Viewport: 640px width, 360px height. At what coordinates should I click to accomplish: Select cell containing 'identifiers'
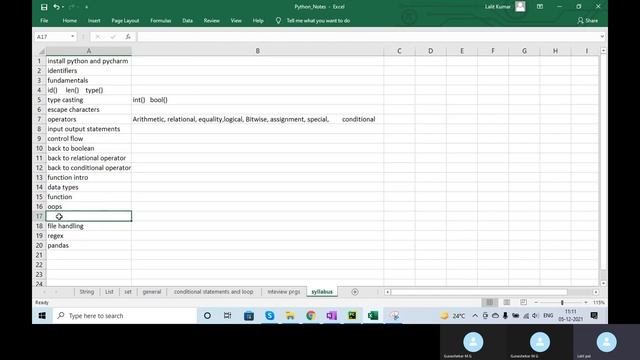[x=88, y=71]
